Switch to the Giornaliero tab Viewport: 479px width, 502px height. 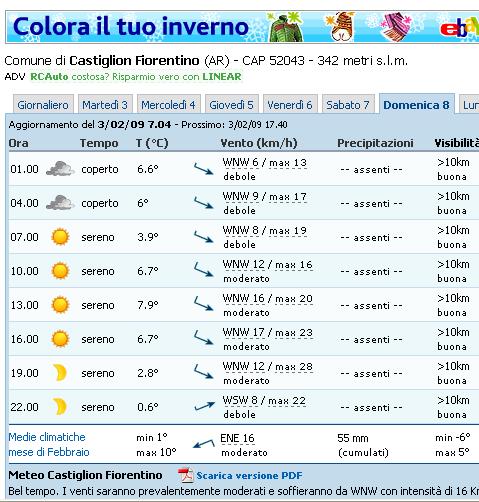tap(43, 105)
